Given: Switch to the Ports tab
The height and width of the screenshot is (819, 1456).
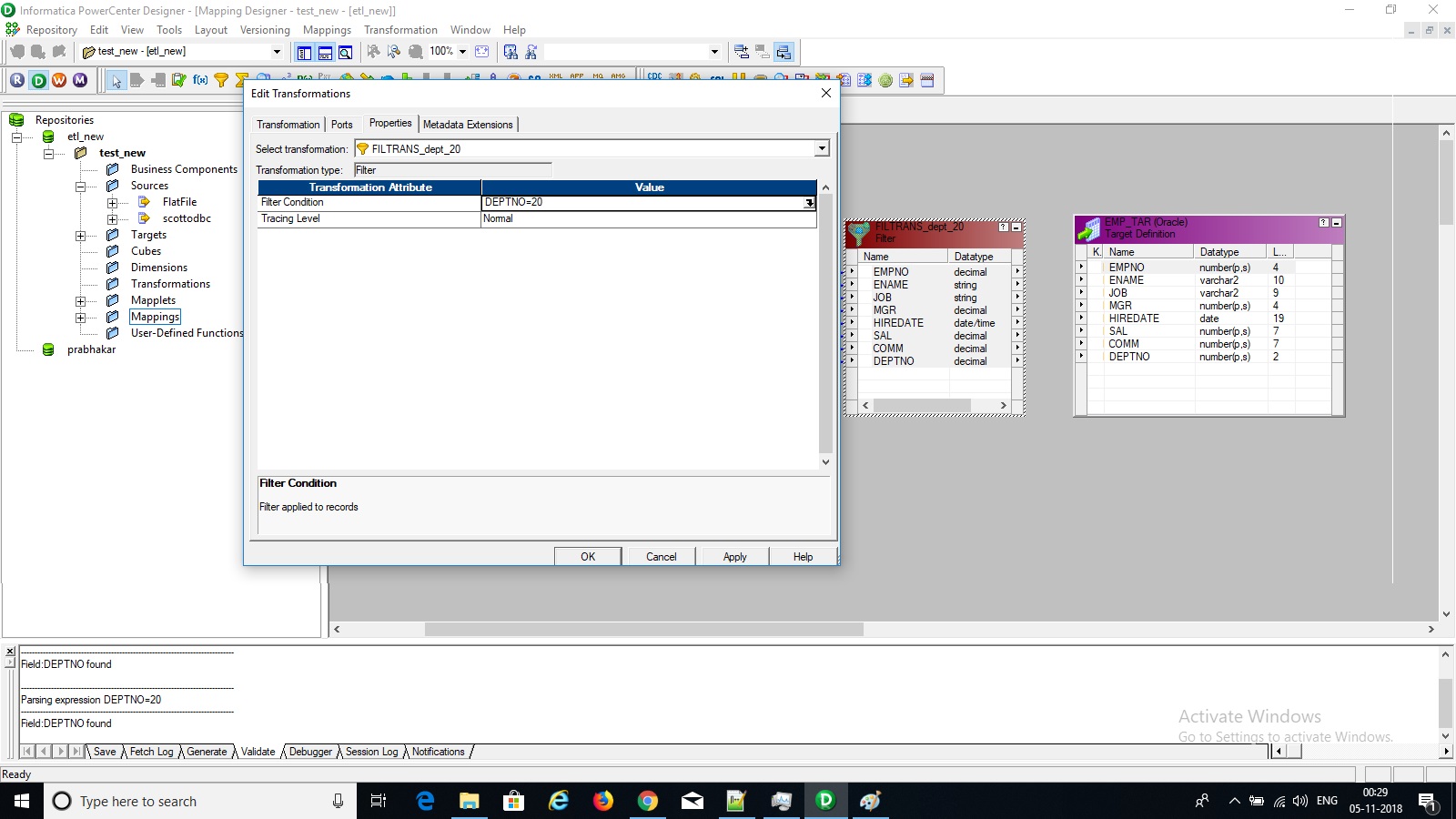Looking at the screenshot, I should pos(342,124).
